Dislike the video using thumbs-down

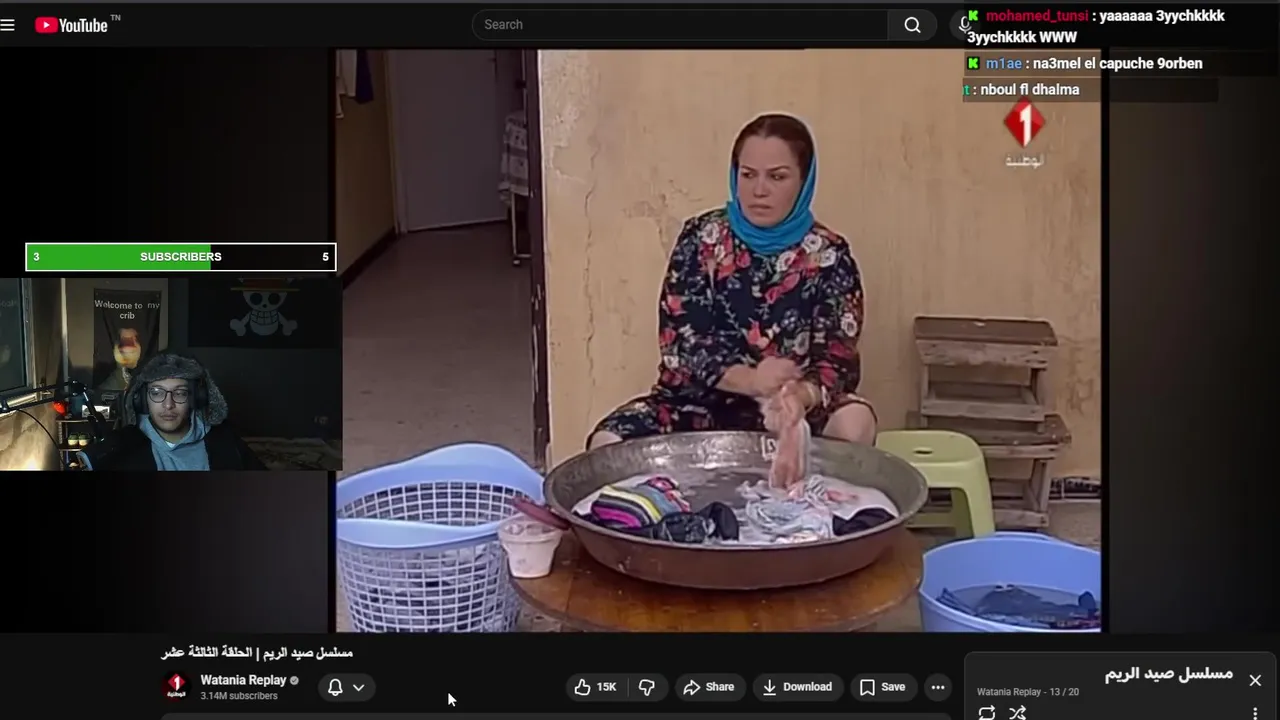(x=647, y=687)
